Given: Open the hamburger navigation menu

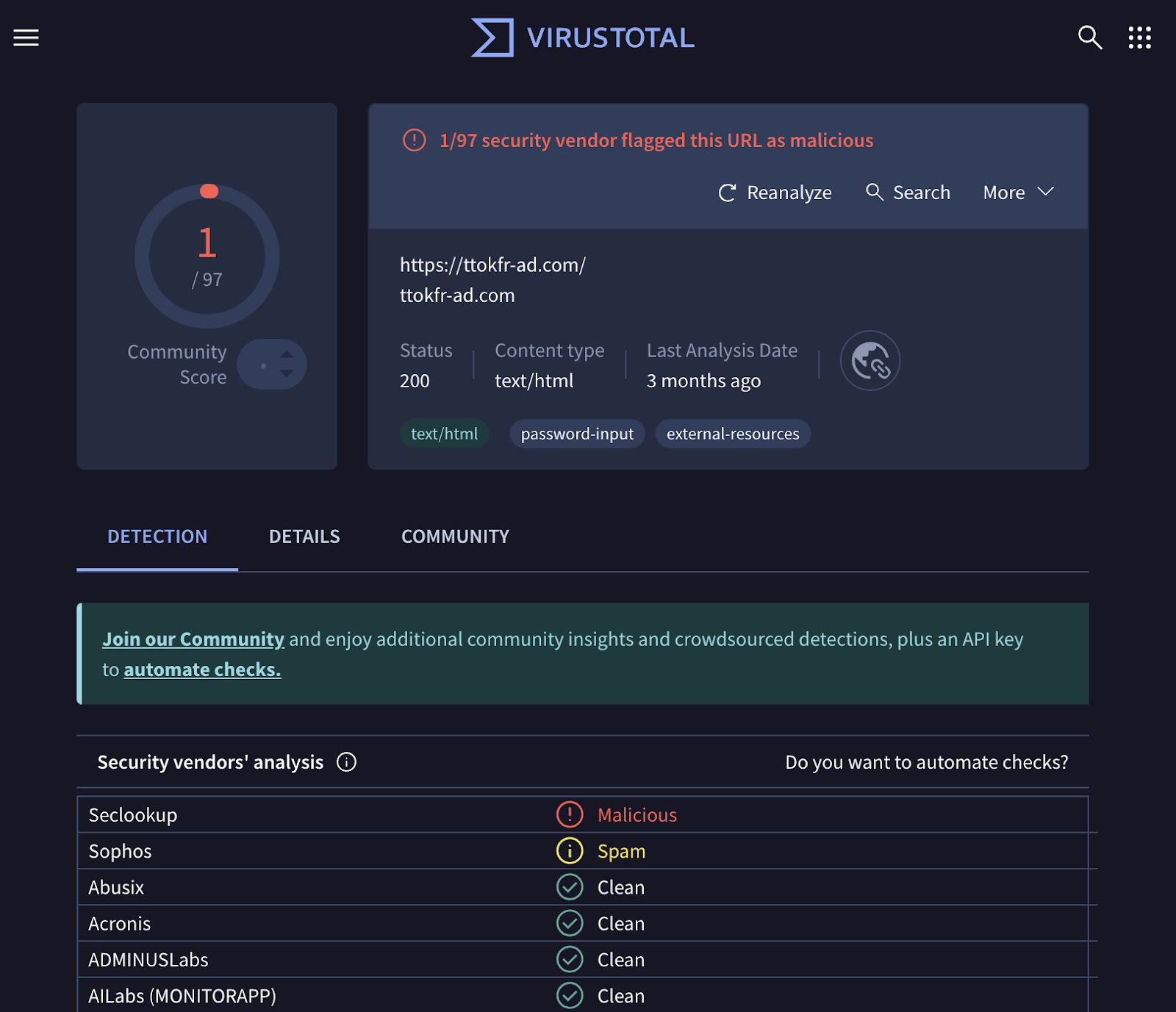Looking at the screenshot, I should (x=26, y=37).
